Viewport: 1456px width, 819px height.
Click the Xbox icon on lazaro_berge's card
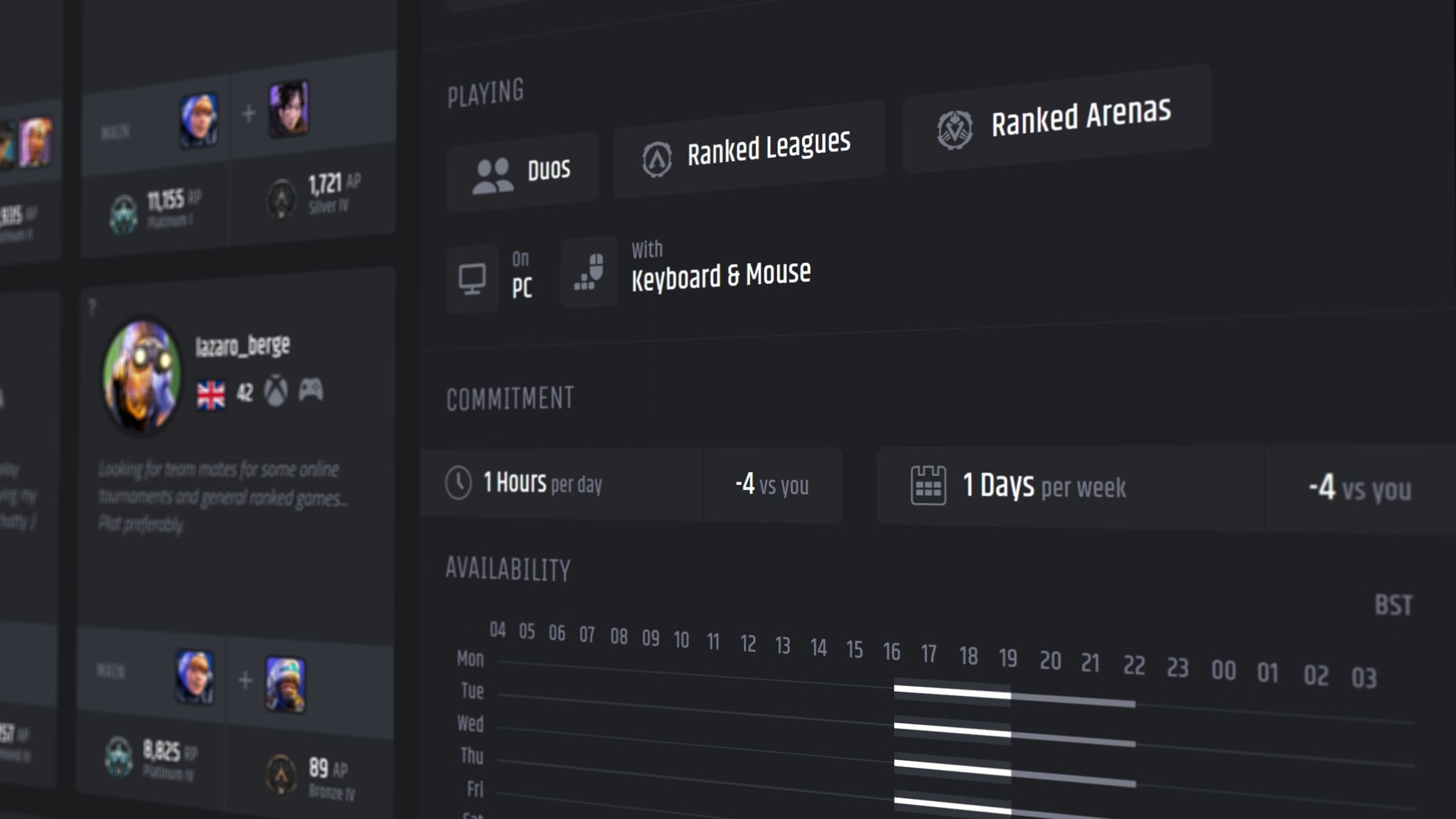[x=276, y=391]
